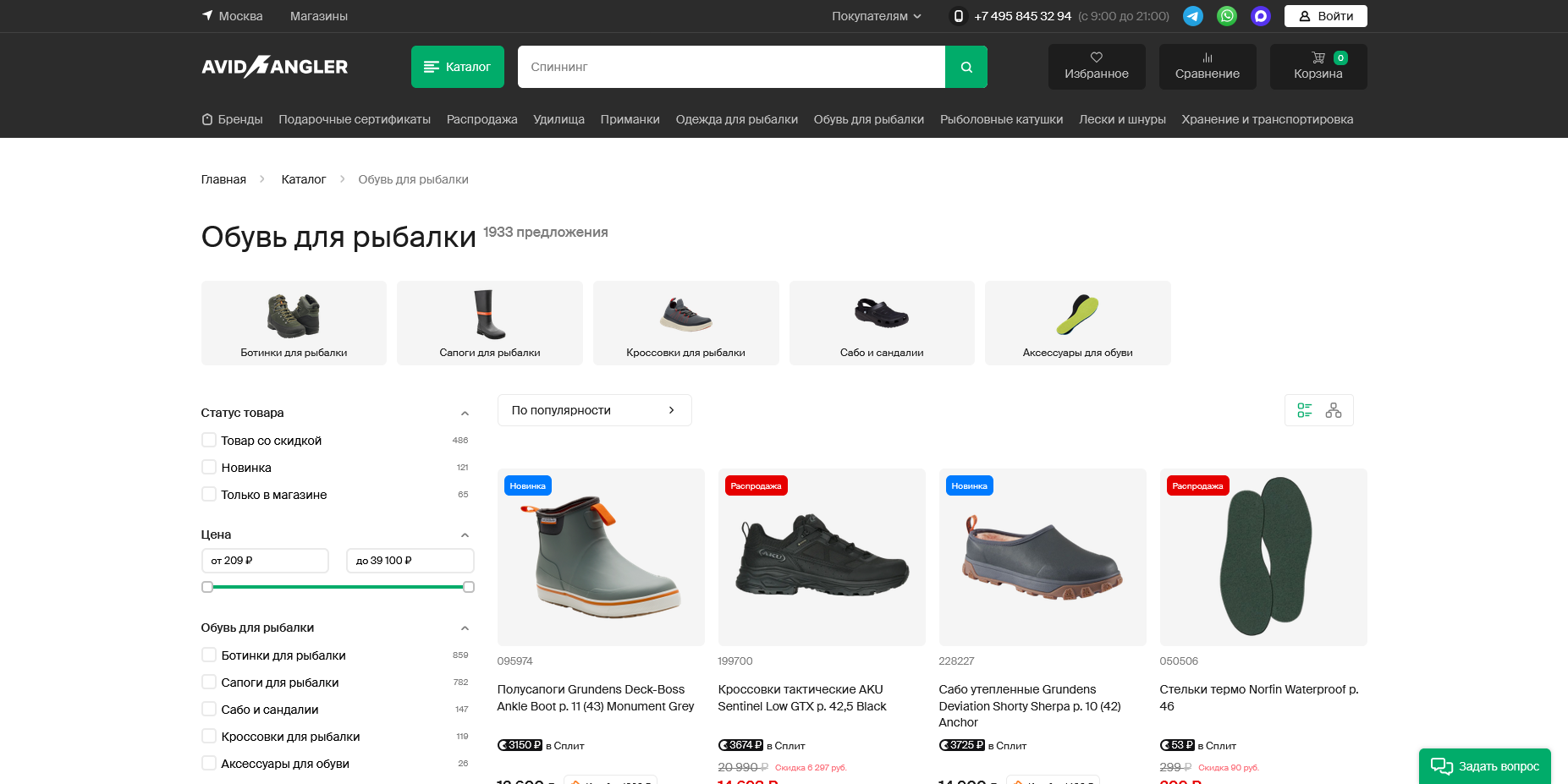Check Сапоги для рыбалки filter checkbox
Screen dimensions: 1568x784
tap(209, 682)
